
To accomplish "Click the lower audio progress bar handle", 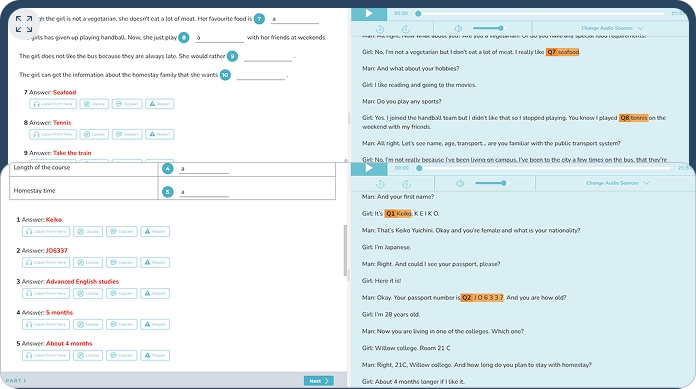I will pos(419,168).
